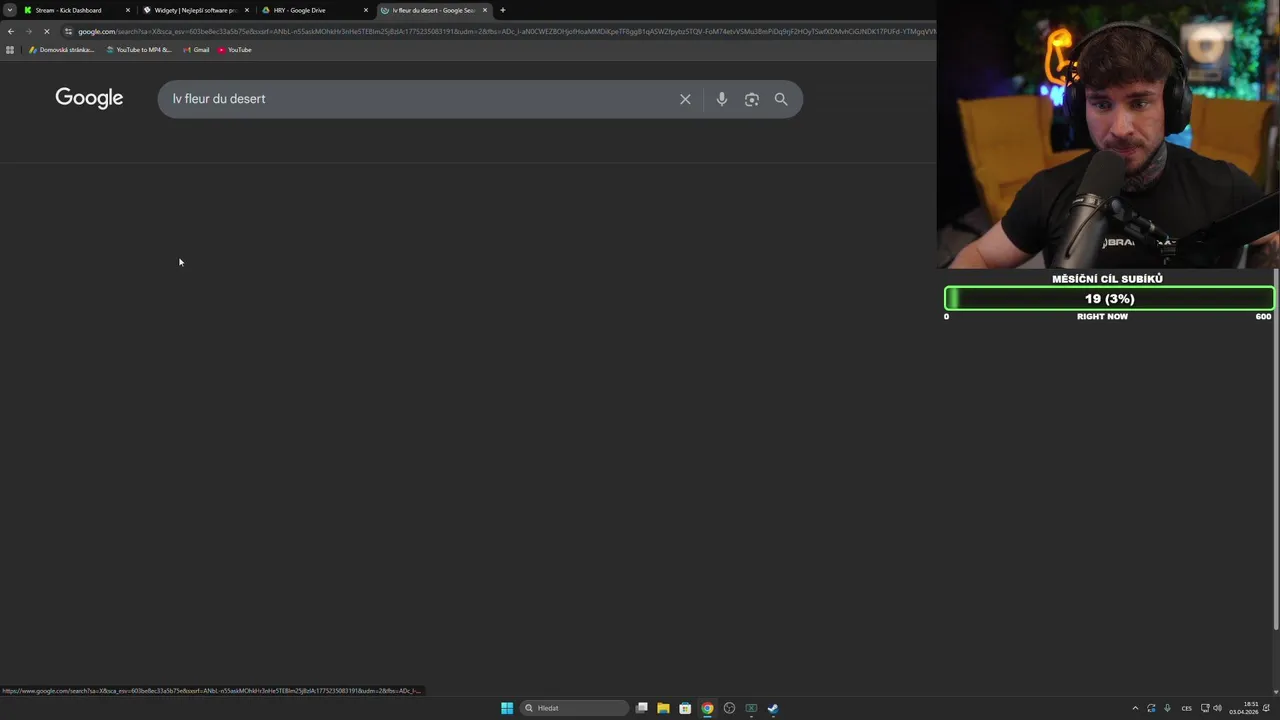The image size is (1280, 720).
Task: Click the subscriber goal progress bar
Action: click(x=1109, y=298)
